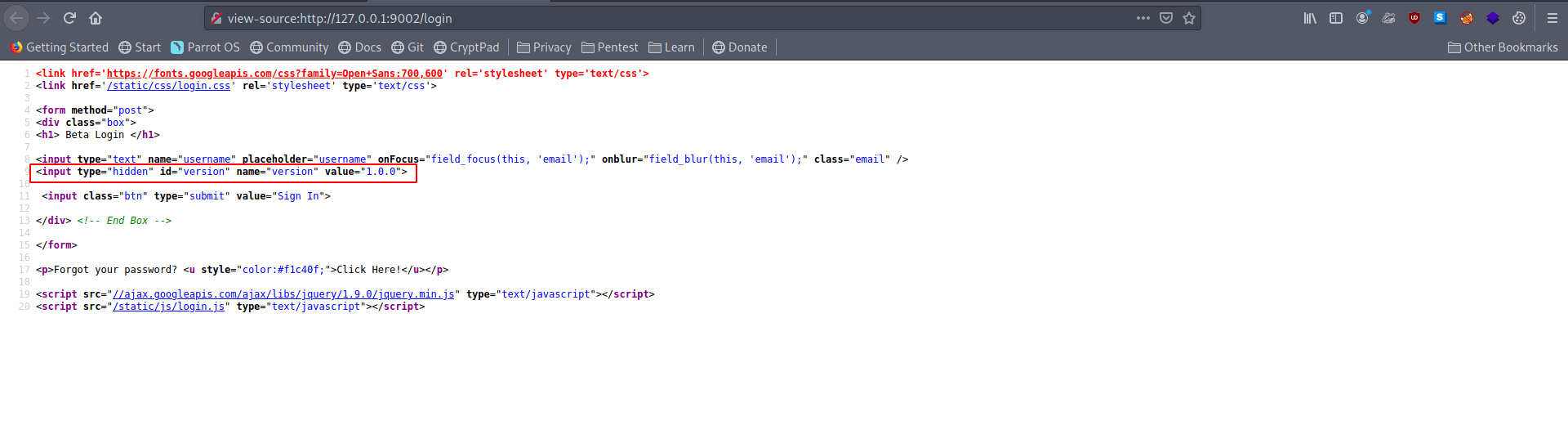Click the form method "post" text
Screen dimensions: 1568x430
130,110
